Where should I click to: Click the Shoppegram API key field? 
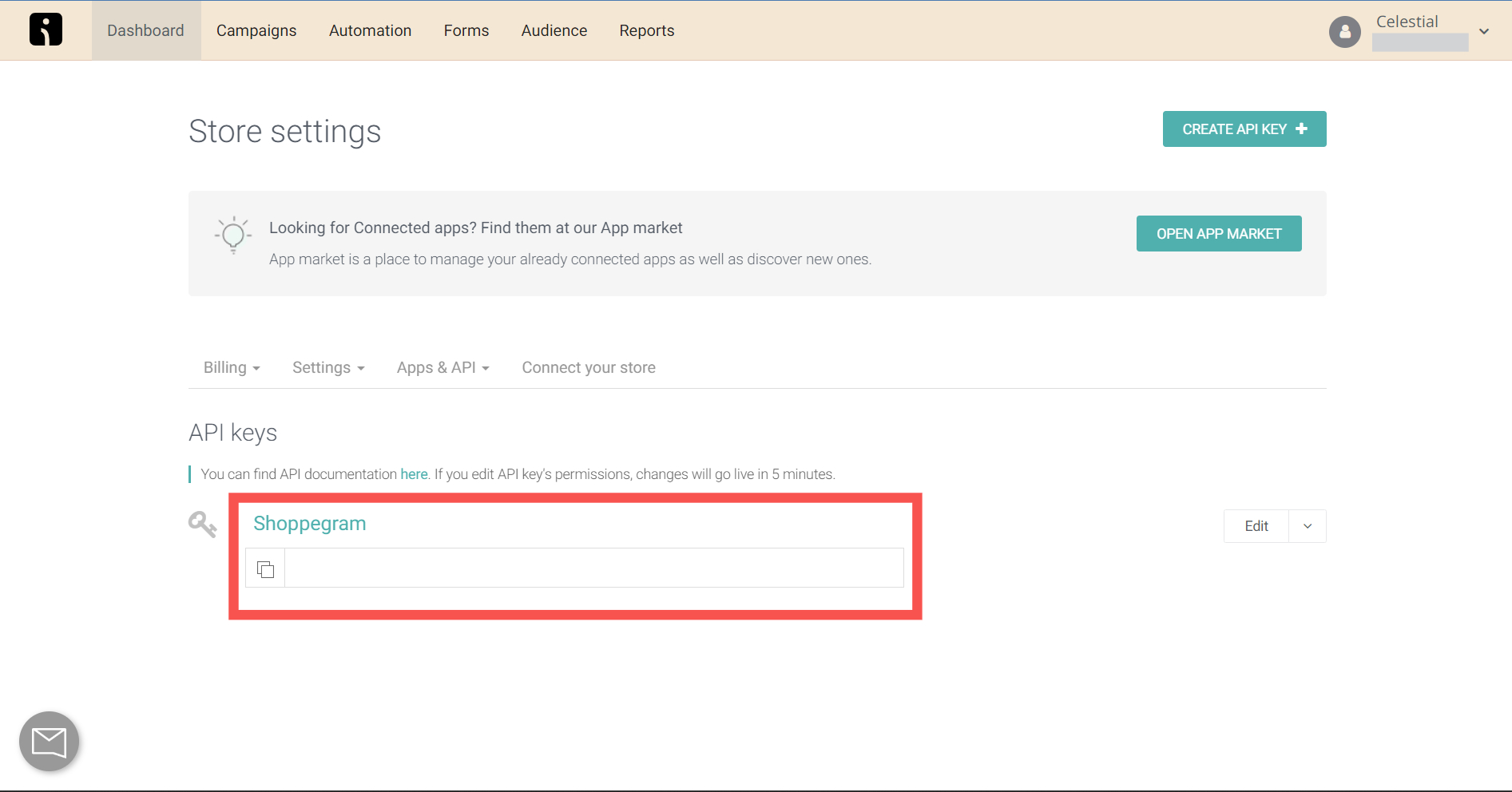coord(594,568)
